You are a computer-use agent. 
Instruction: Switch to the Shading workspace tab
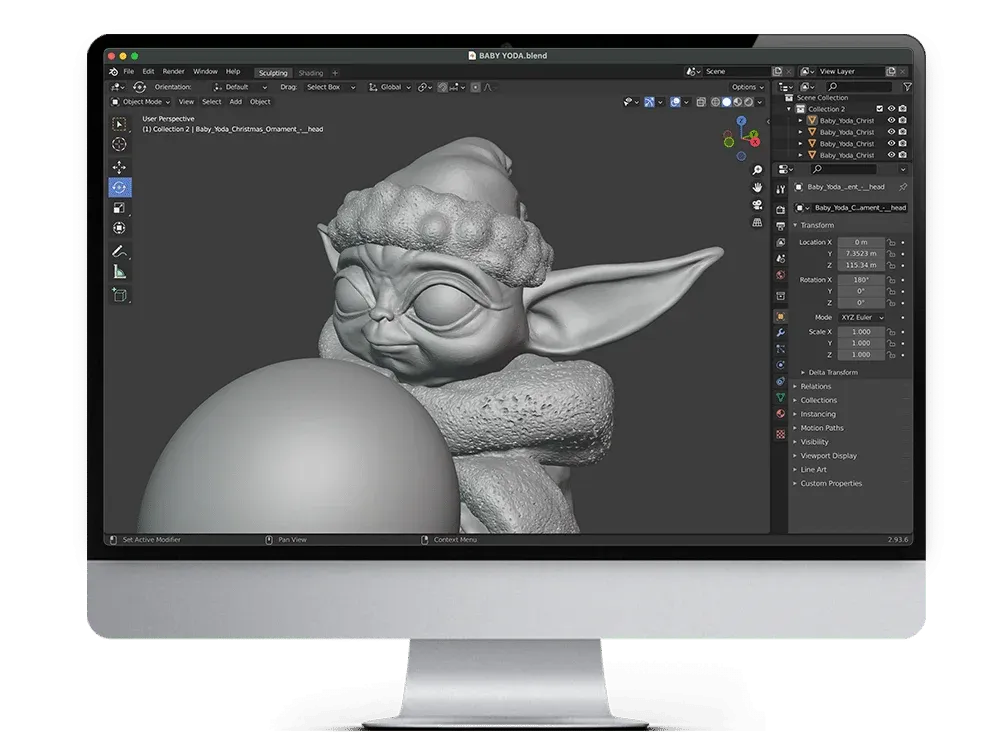[x=311, y=73]
